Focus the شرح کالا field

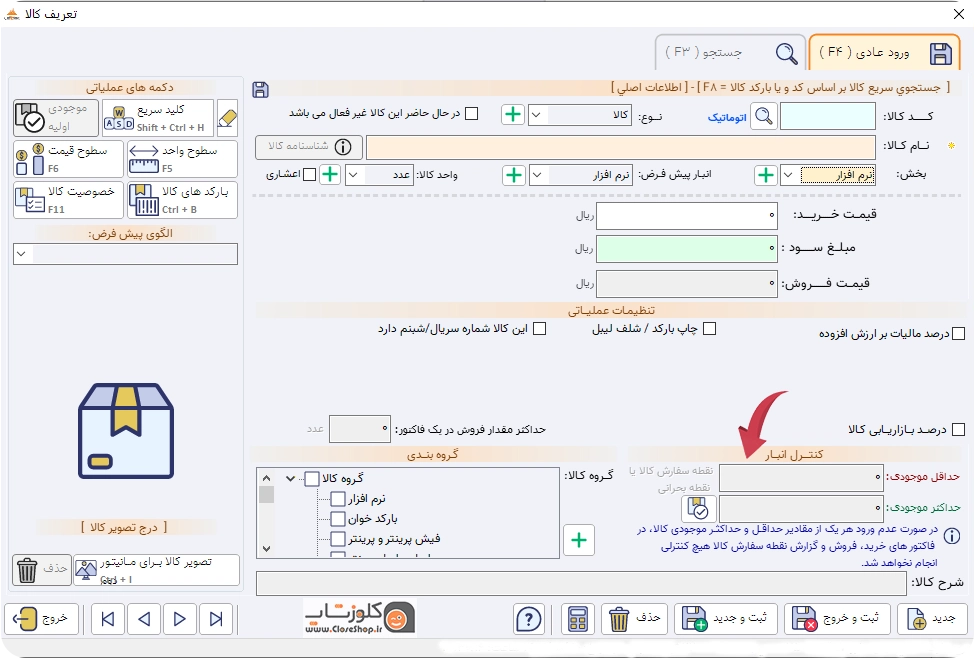point(581,583)
